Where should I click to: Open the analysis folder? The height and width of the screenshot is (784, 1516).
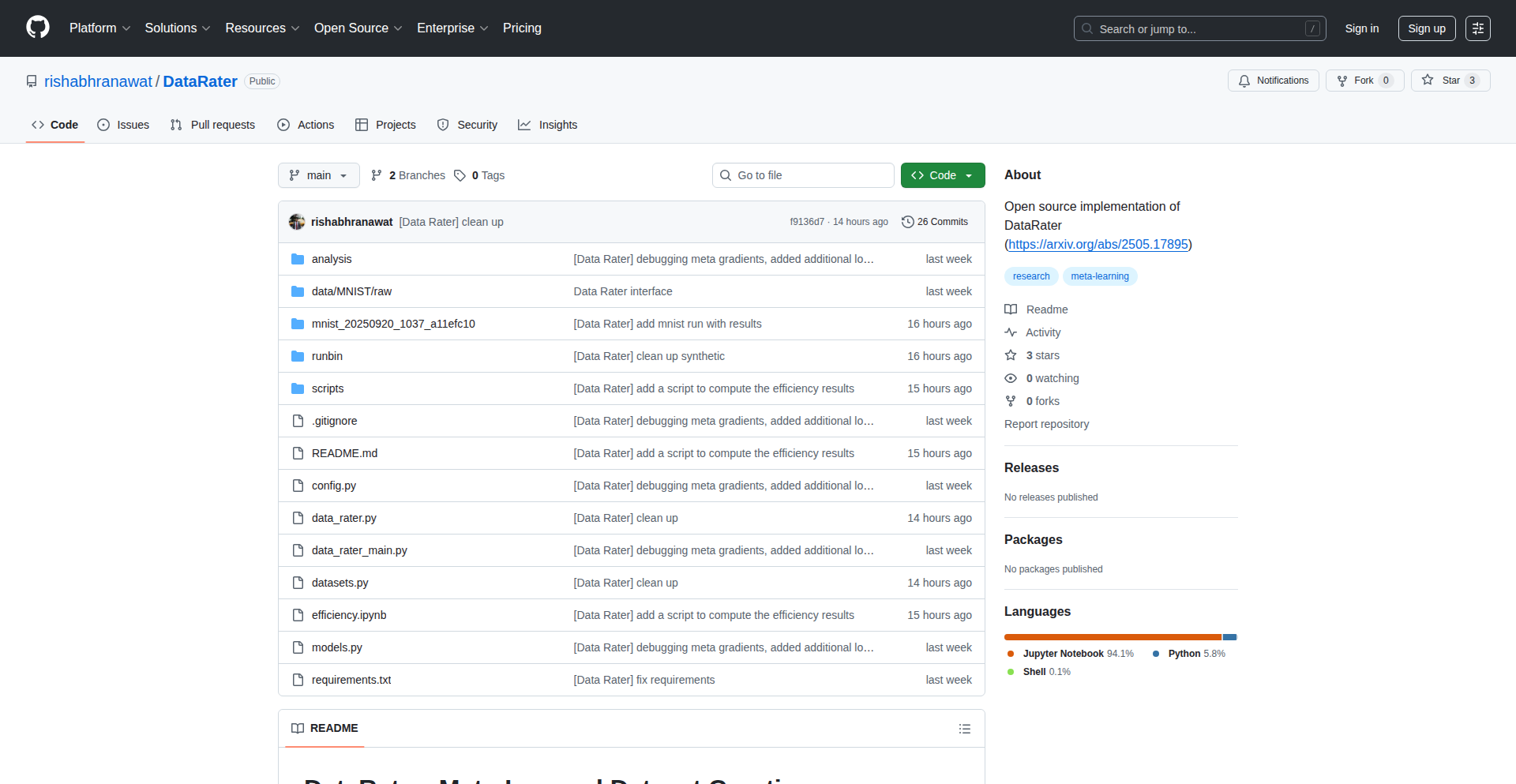tap(332, 259)
